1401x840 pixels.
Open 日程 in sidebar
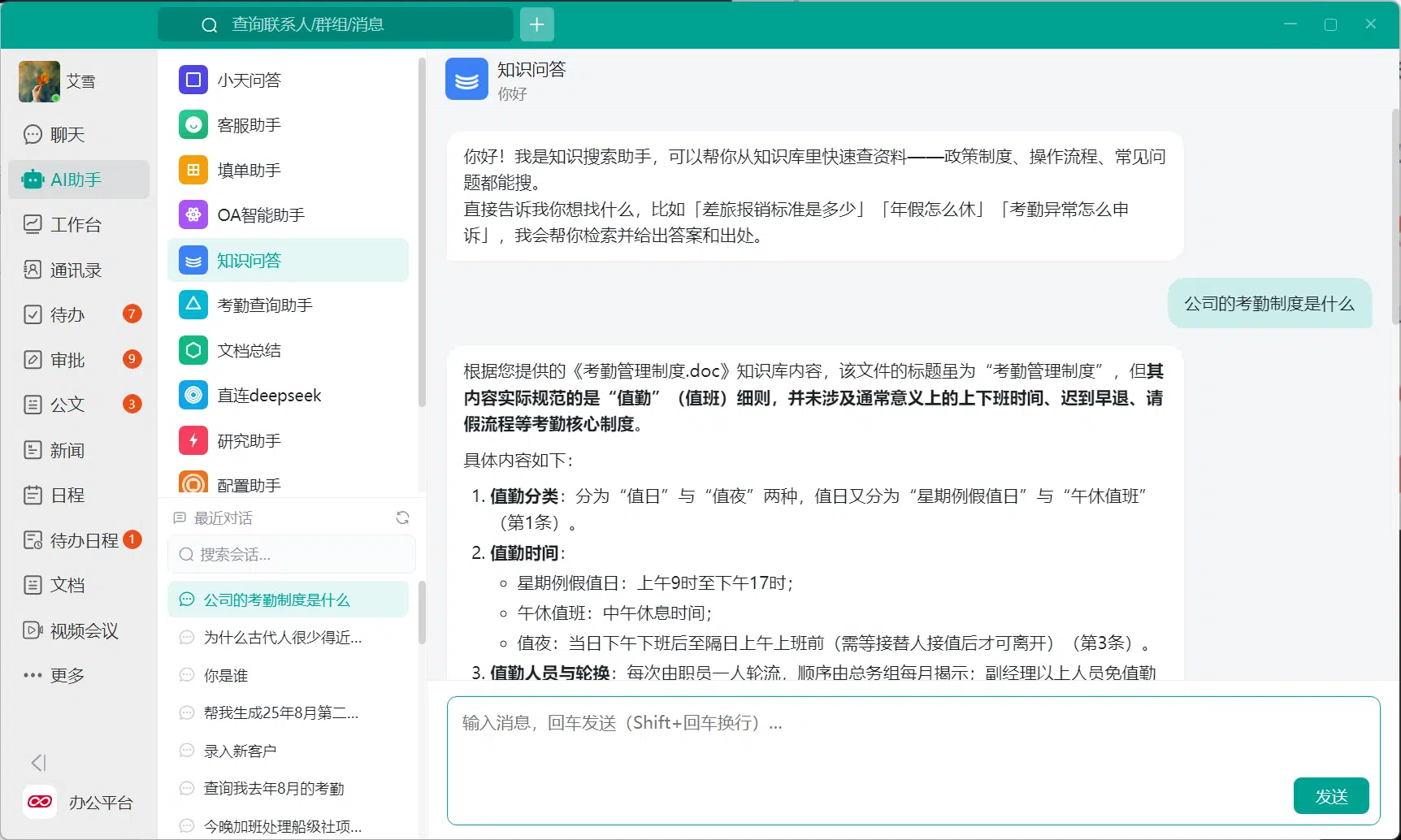pyautogui.click(x=79, y=495)
